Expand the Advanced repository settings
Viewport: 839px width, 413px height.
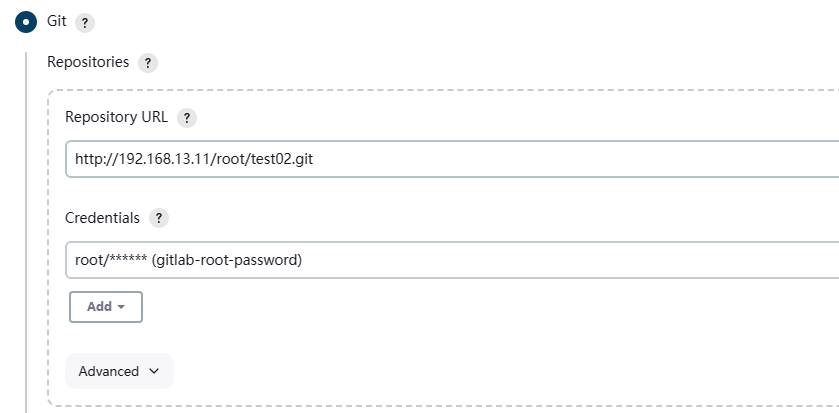(119, 371)
